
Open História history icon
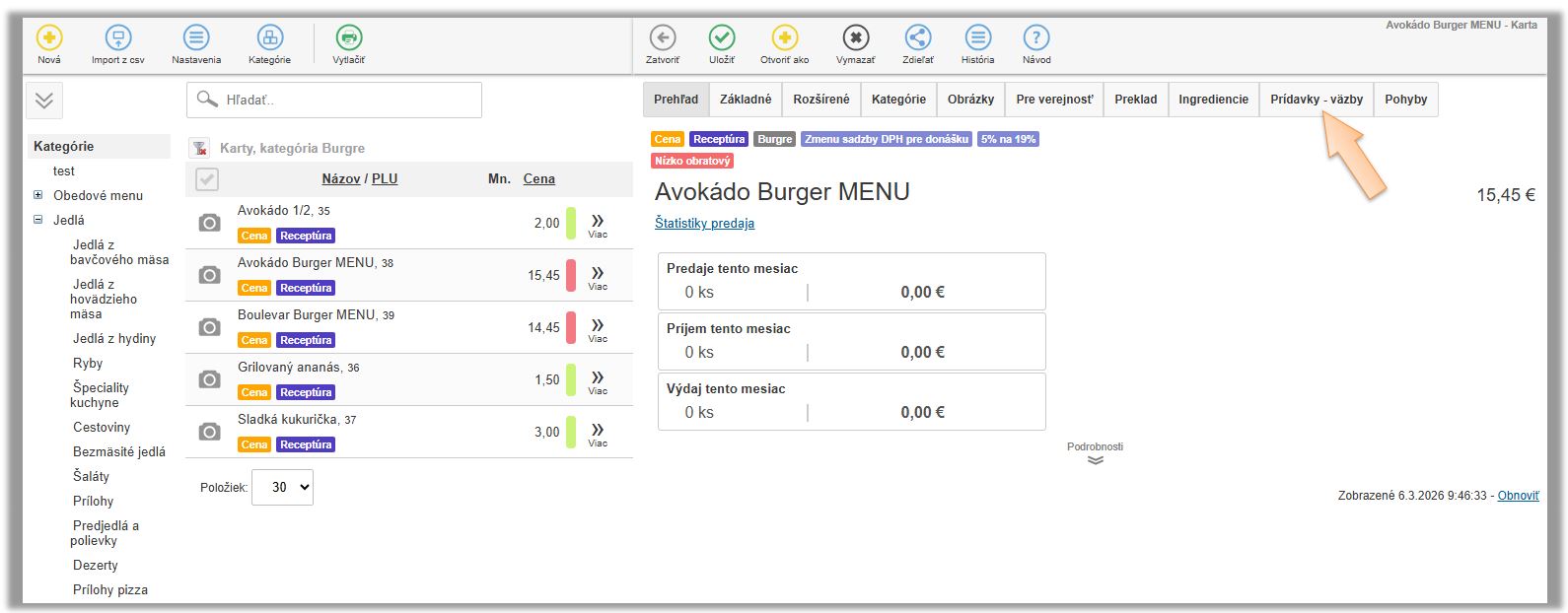(977, 38)
